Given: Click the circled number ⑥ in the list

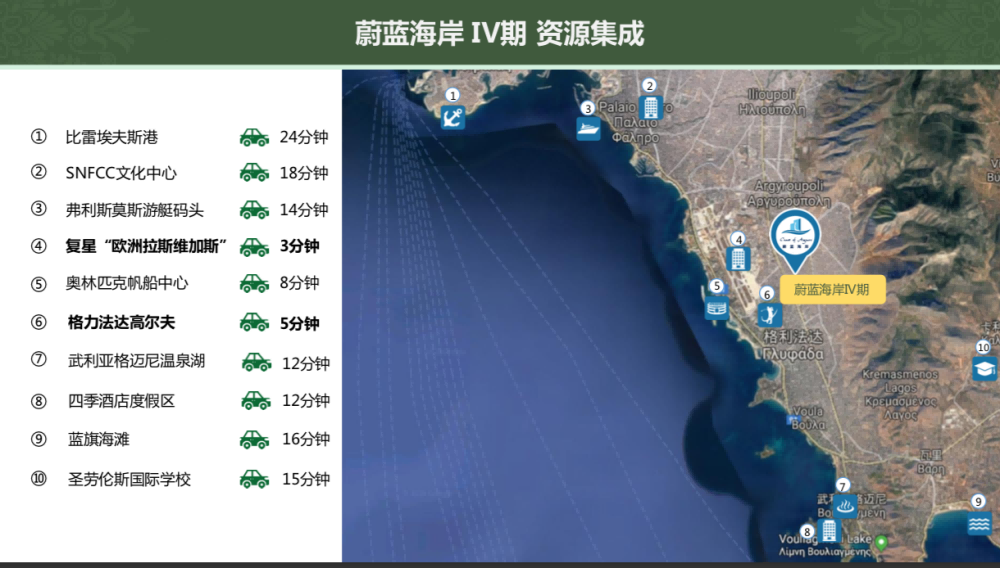Looking at the screenshot, I should (39, 323).
